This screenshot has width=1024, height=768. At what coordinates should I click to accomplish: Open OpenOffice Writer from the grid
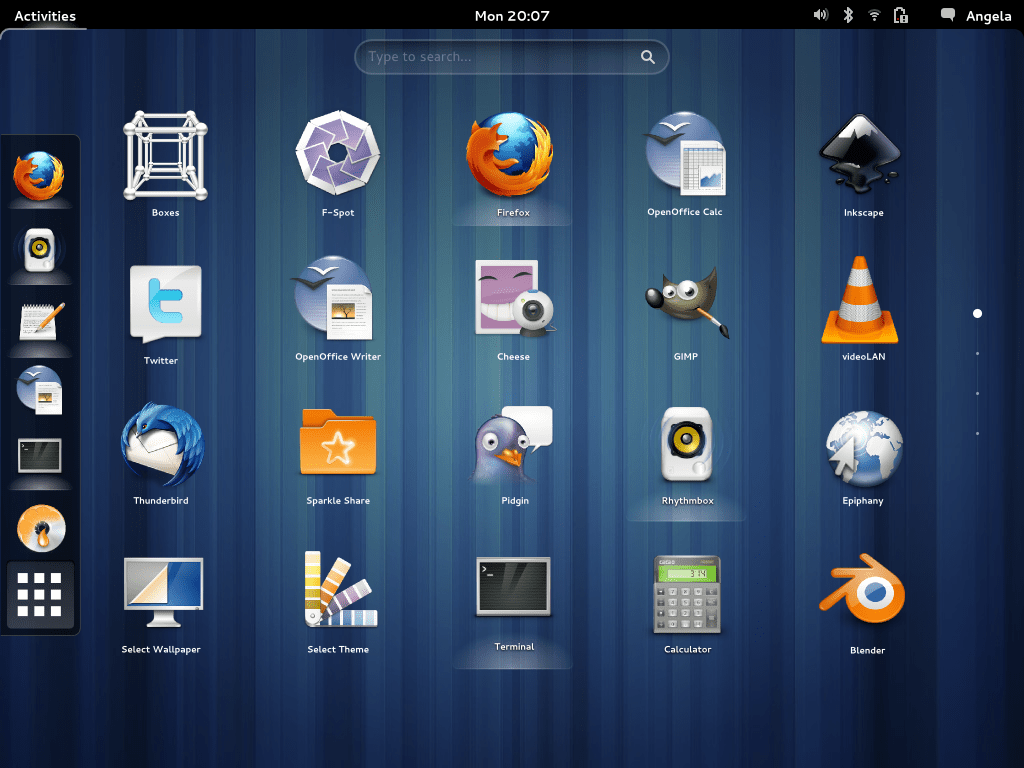(334, 298)
